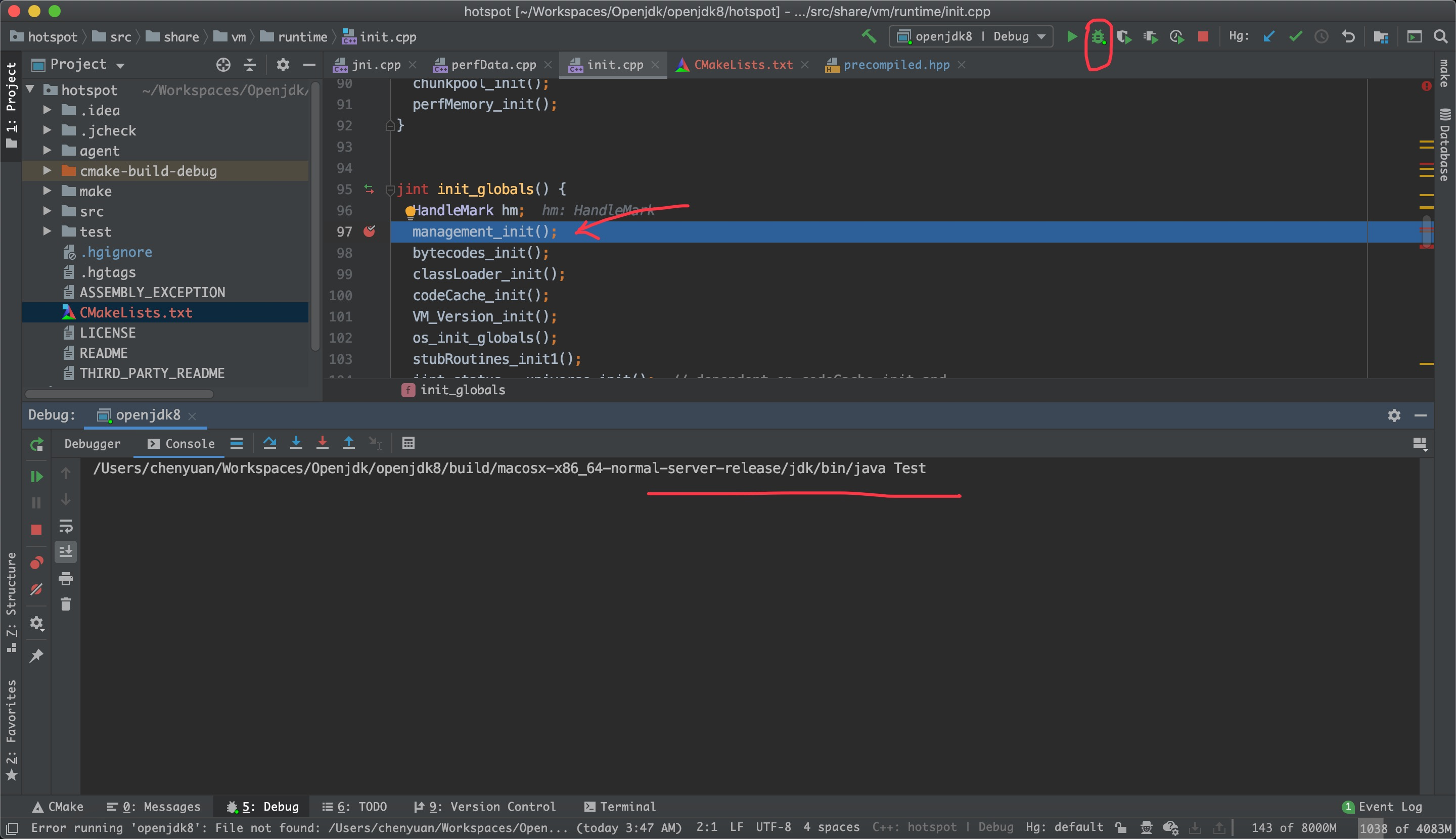
Task: Open openjdk8 | Debug configuration dropdown
Action: 971,37
